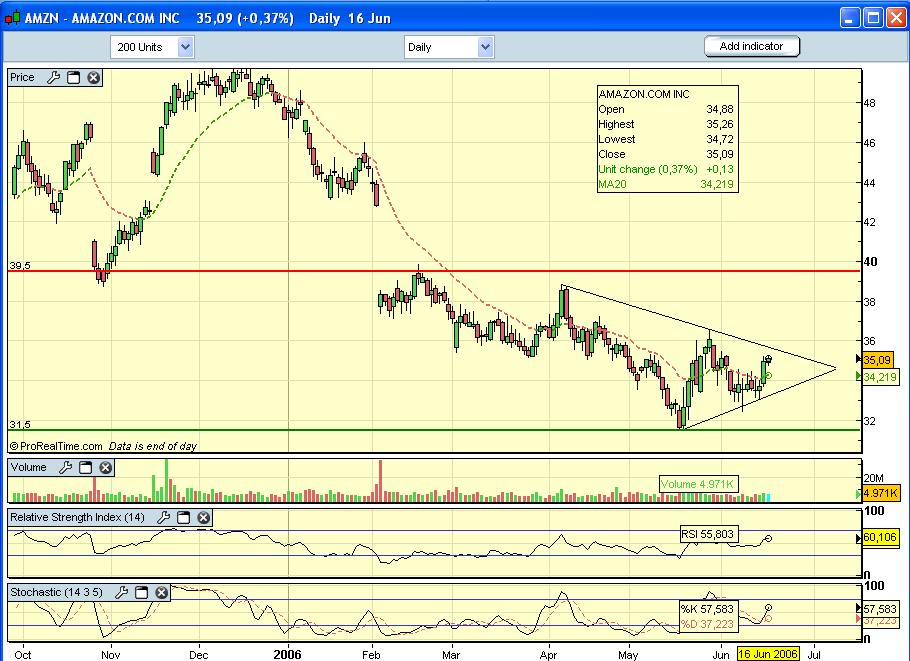Maximize the Volume panel

(x=85, y=467)
